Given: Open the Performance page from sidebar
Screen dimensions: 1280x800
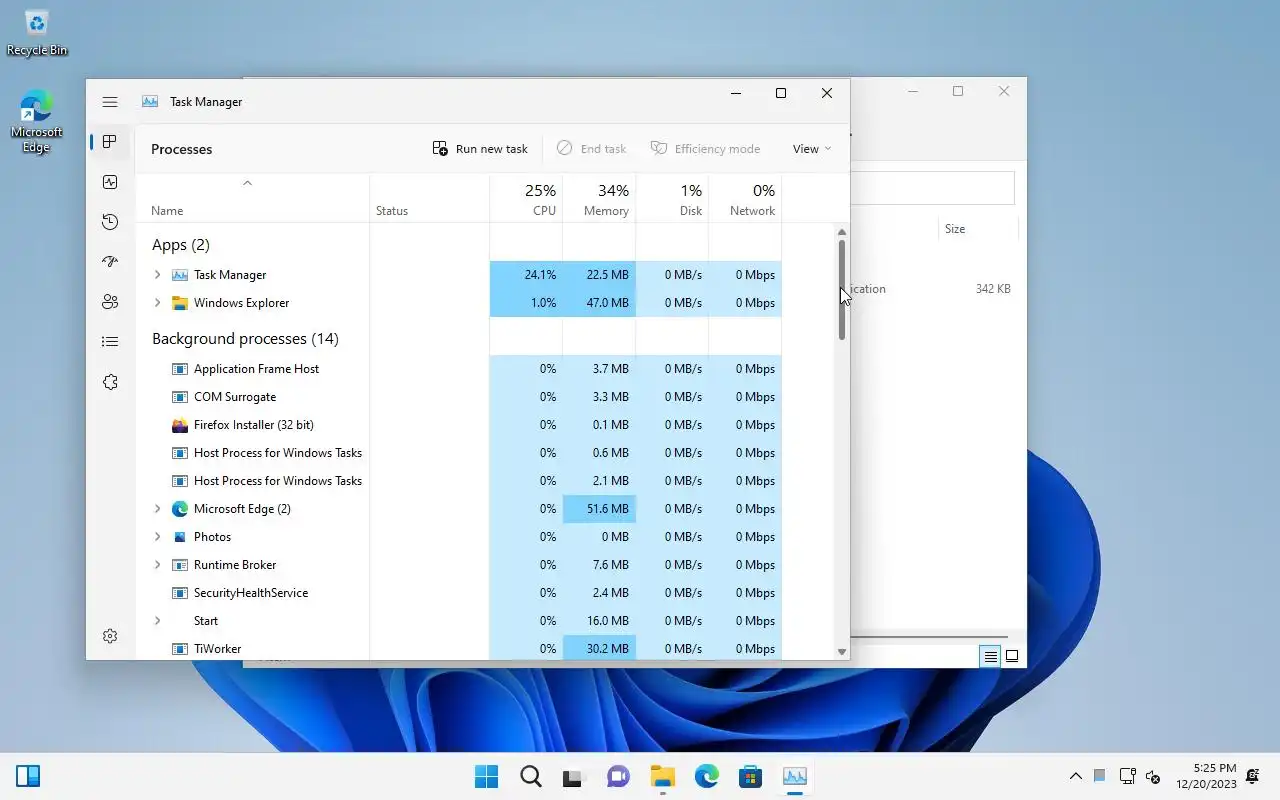Looking at the screenshot, I should 110,182.
